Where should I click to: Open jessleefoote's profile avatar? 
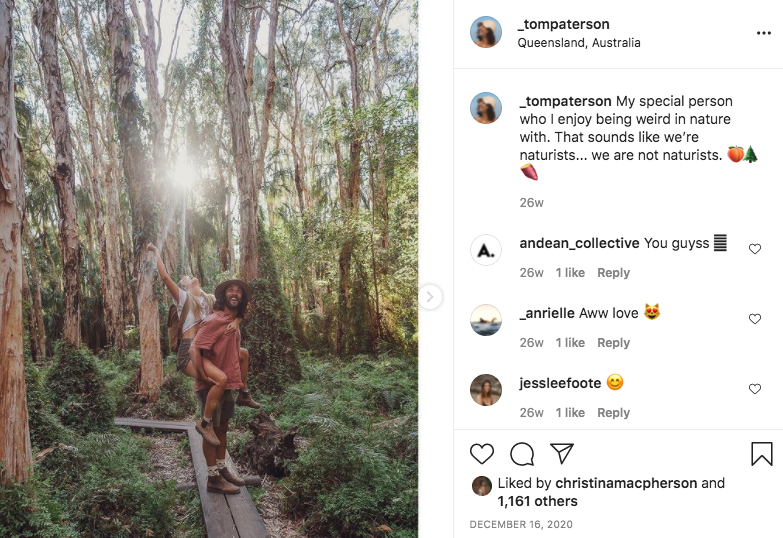(486, 389)
